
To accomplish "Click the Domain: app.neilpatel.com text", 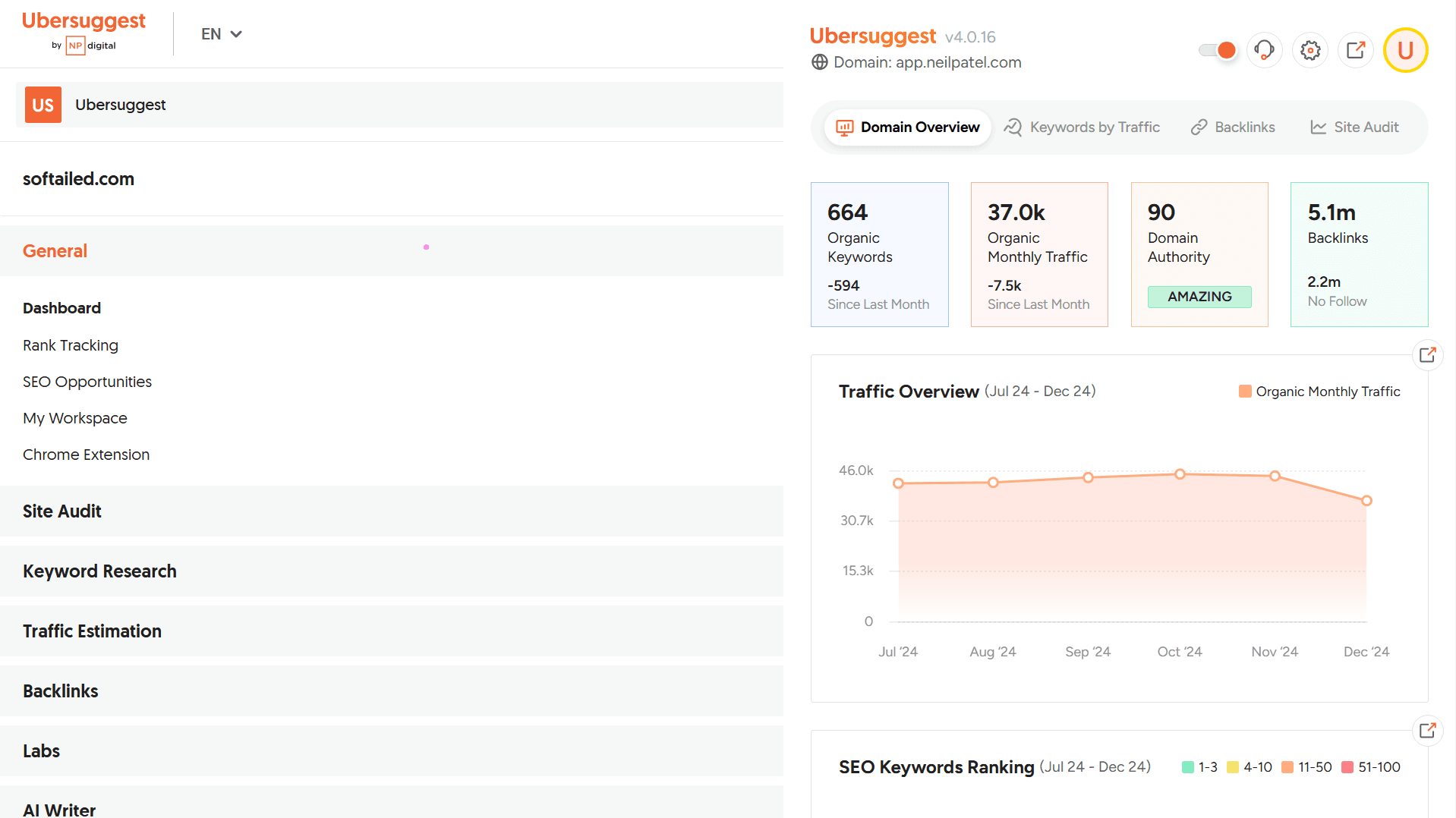I will coord(928,62).
